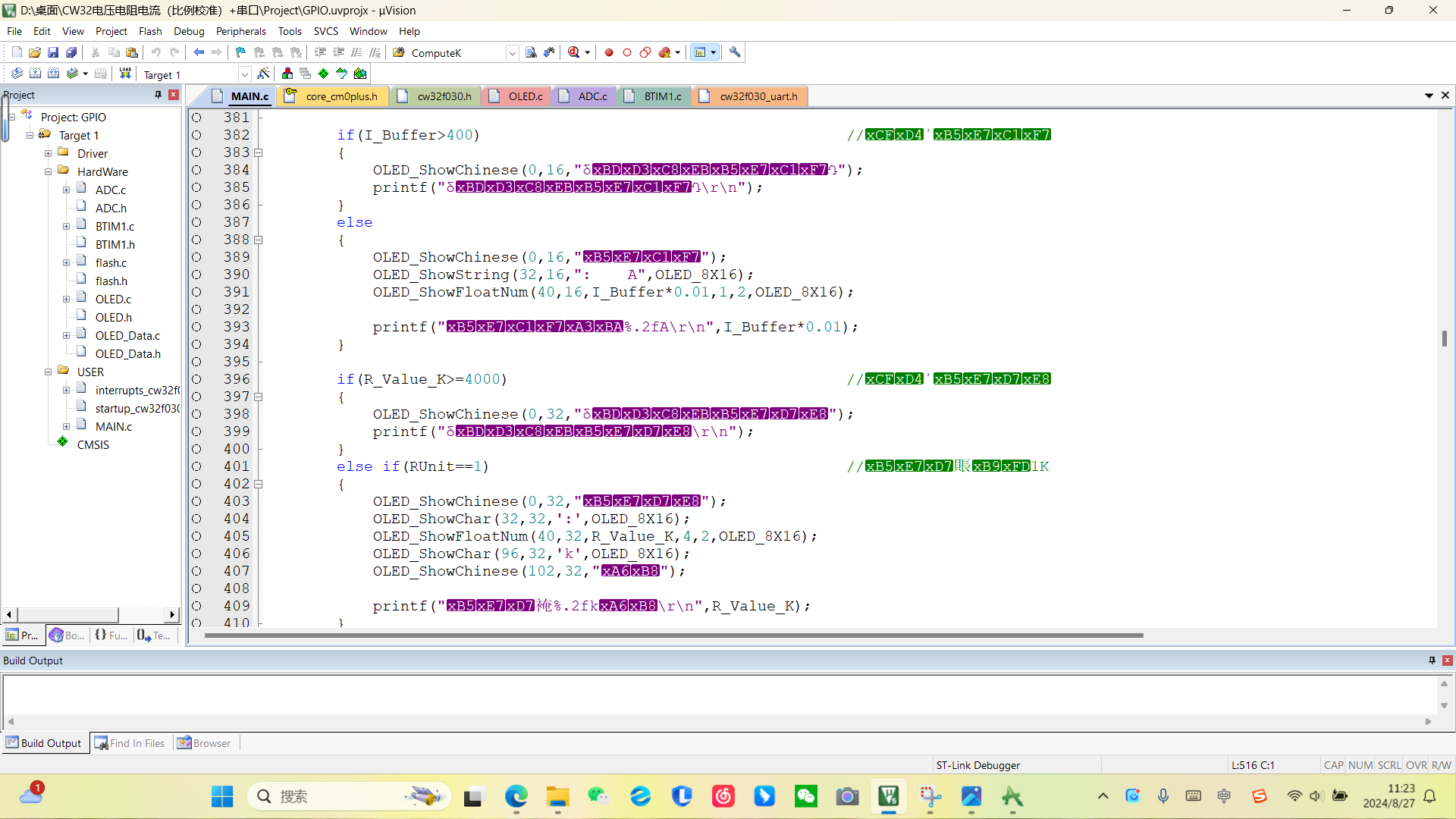The width and height of the screenshot is (1456, 819).
Task: Insert or remove bookmark flag
Action: coord(240,52)
